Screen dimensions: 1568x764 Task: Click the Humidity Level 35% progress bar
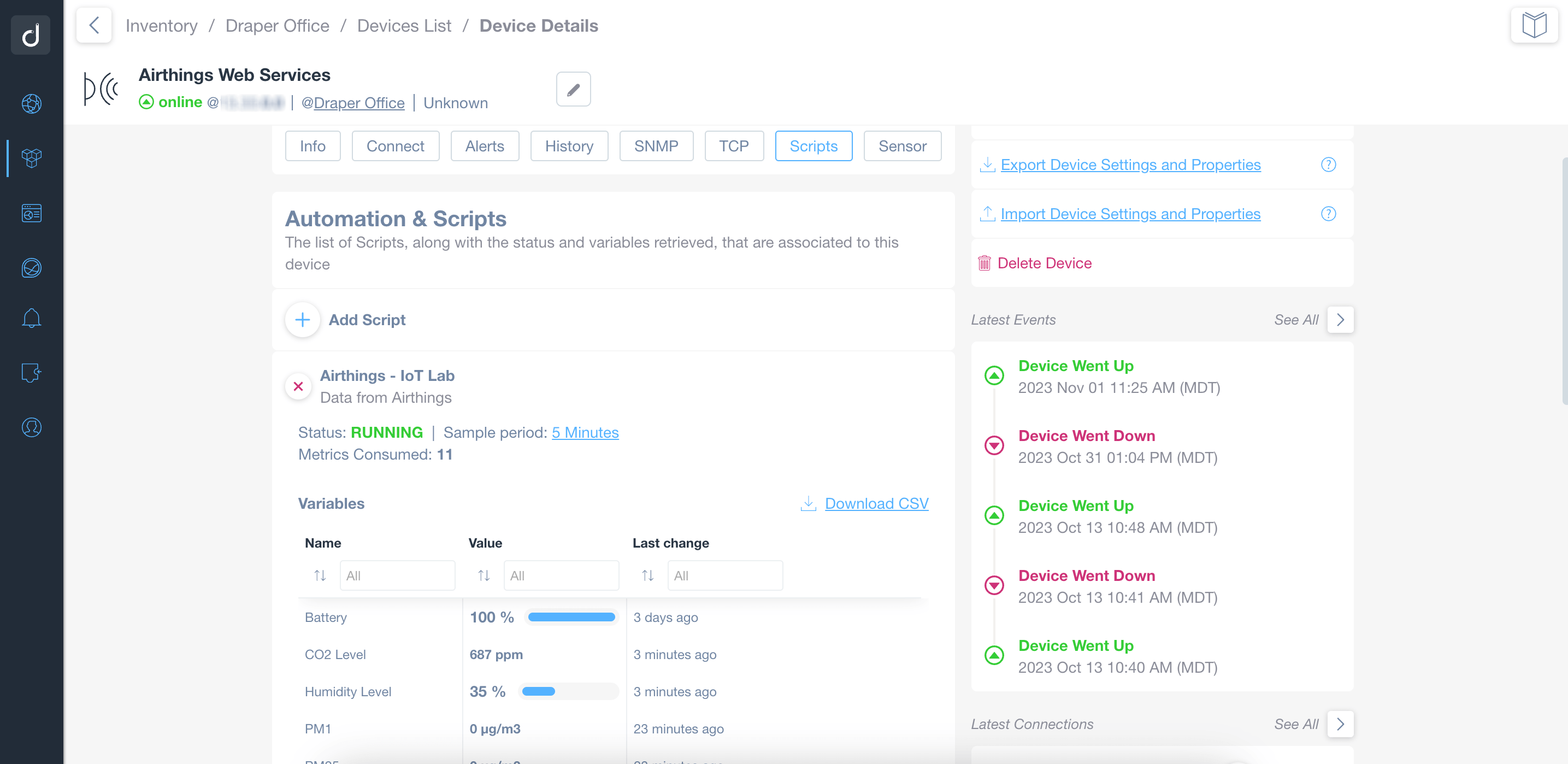coord(569,691)
